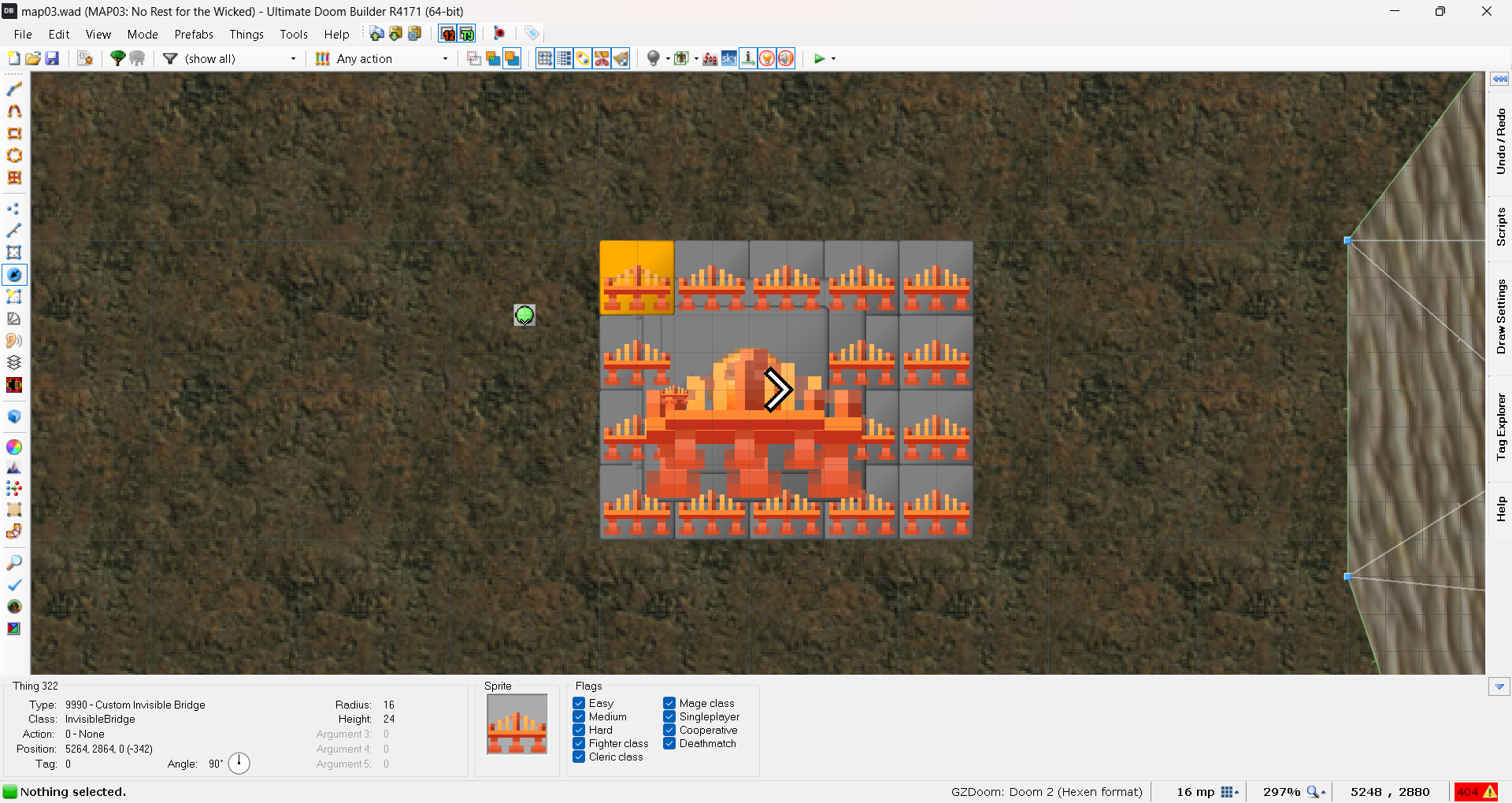Open the script editor icon
This screenshot has height=803, width=1512.
click(x=85, y=58)
